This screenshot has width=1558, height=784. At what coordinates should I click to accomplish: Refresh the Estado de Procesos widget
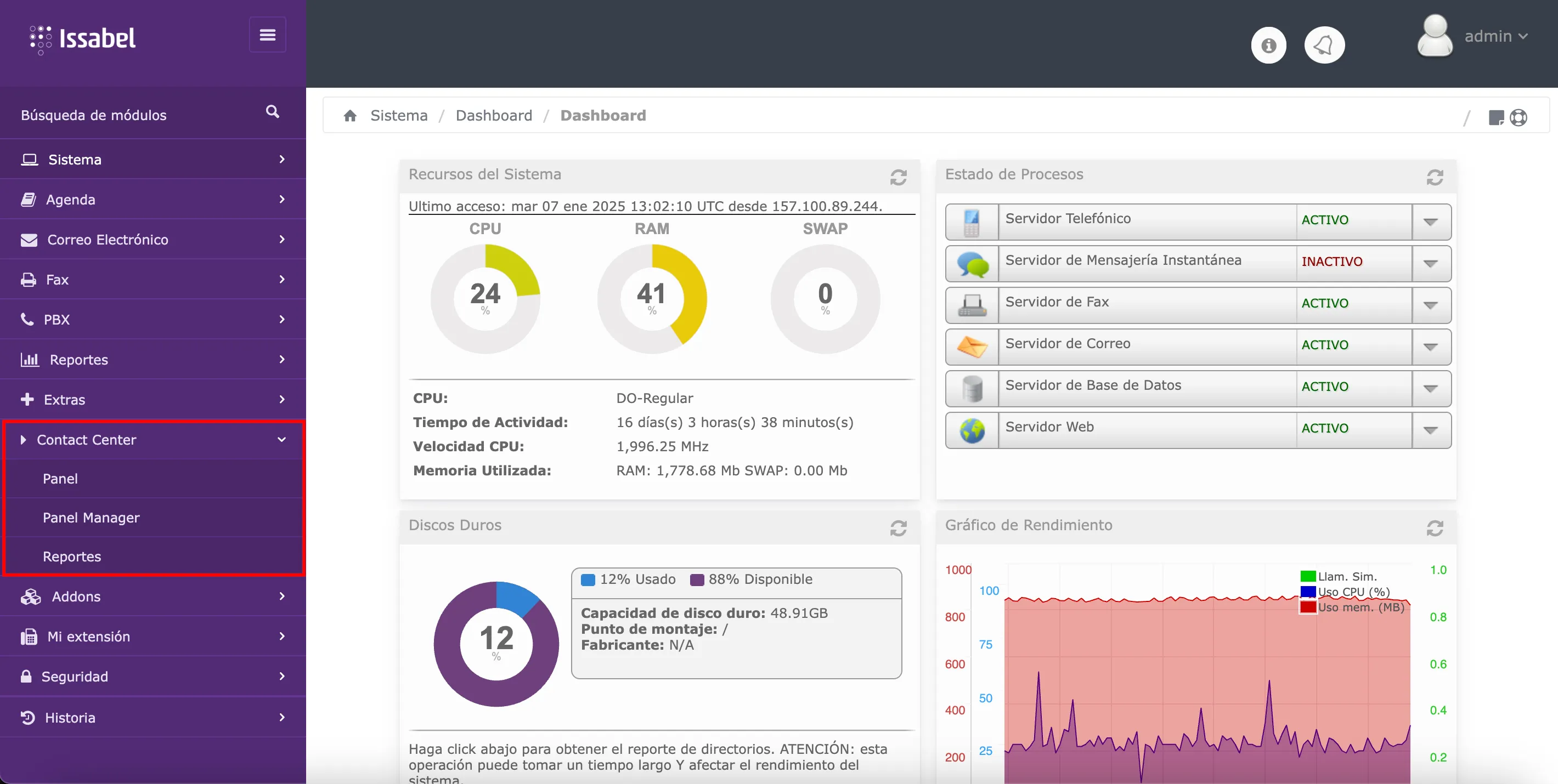click(1436, 177)
